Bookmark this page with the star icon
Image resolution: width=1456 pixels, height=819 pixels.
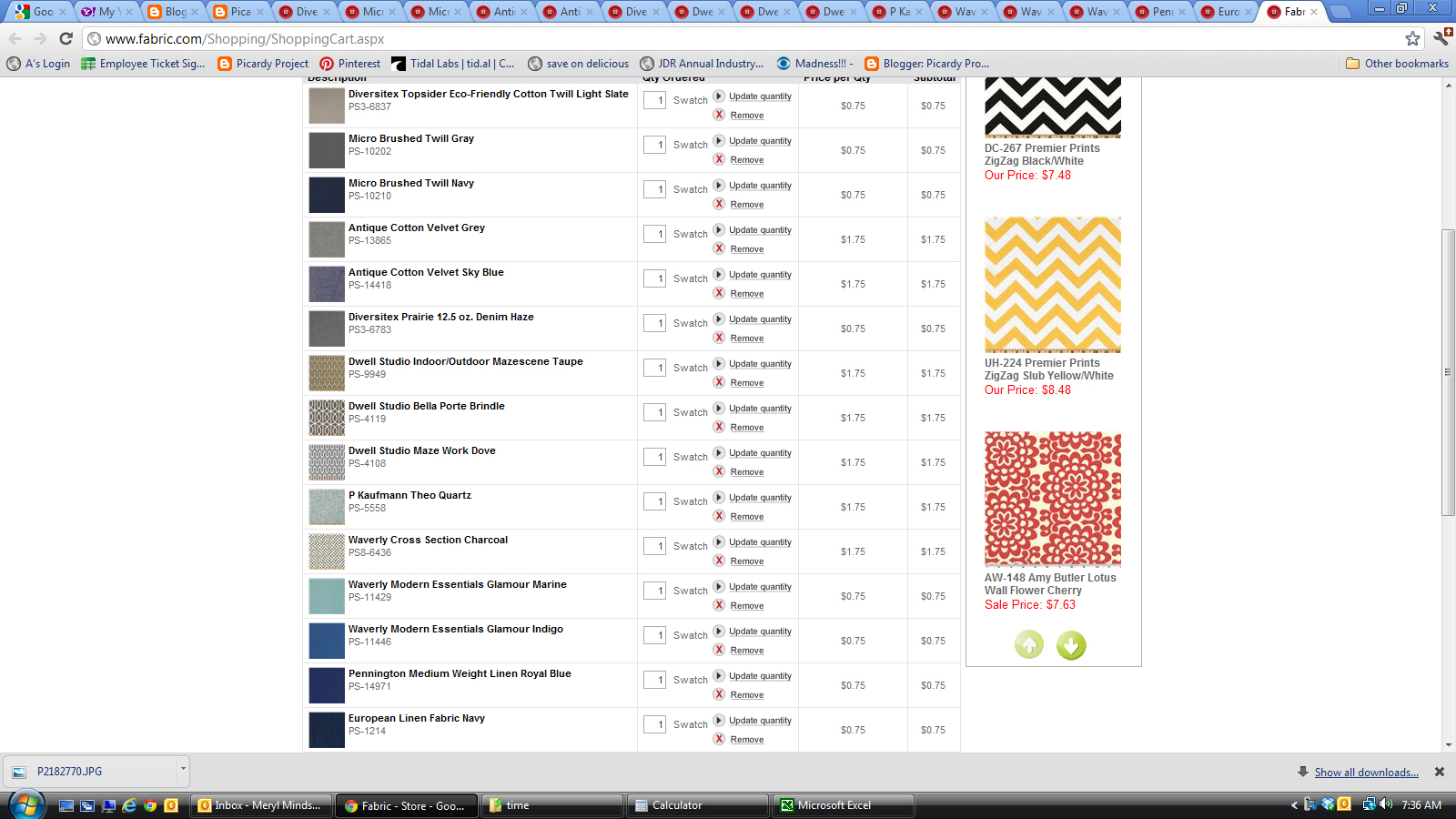tap(1412, 38)
